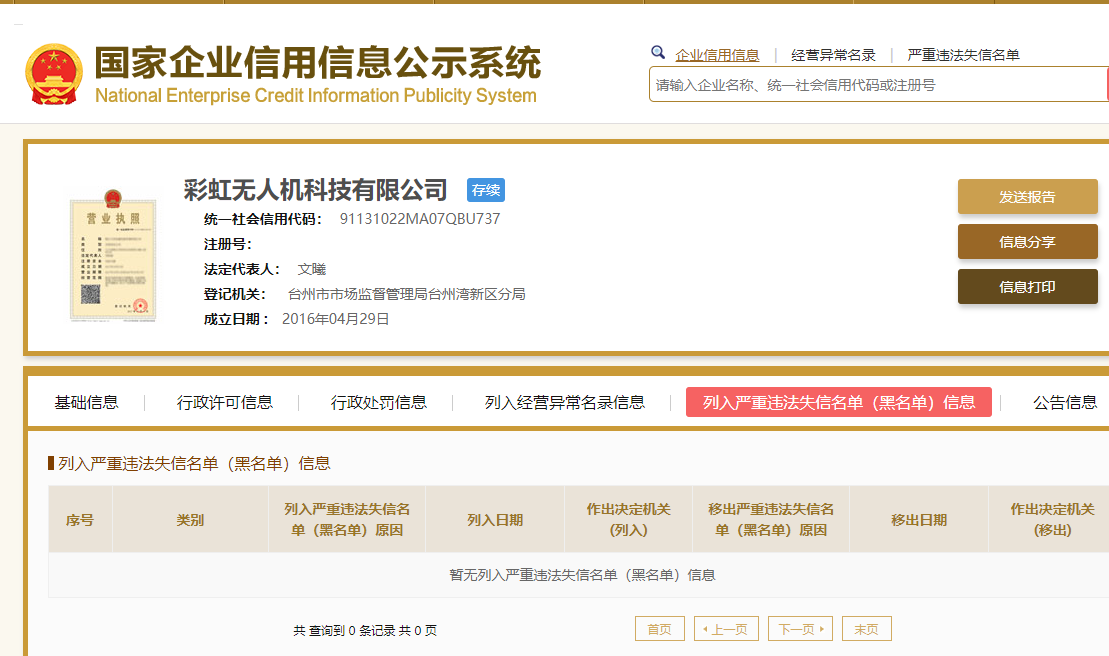The width and height of the screenshot is (1109, 656).
Task: Switch search to 经营异常名录
Action: click(833, 55)
